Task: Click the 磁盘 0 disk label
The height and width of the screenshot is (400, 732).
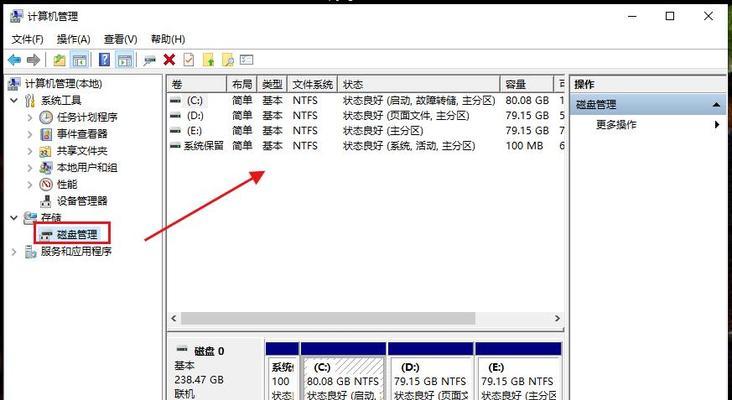Action: [x=209, y=351]
